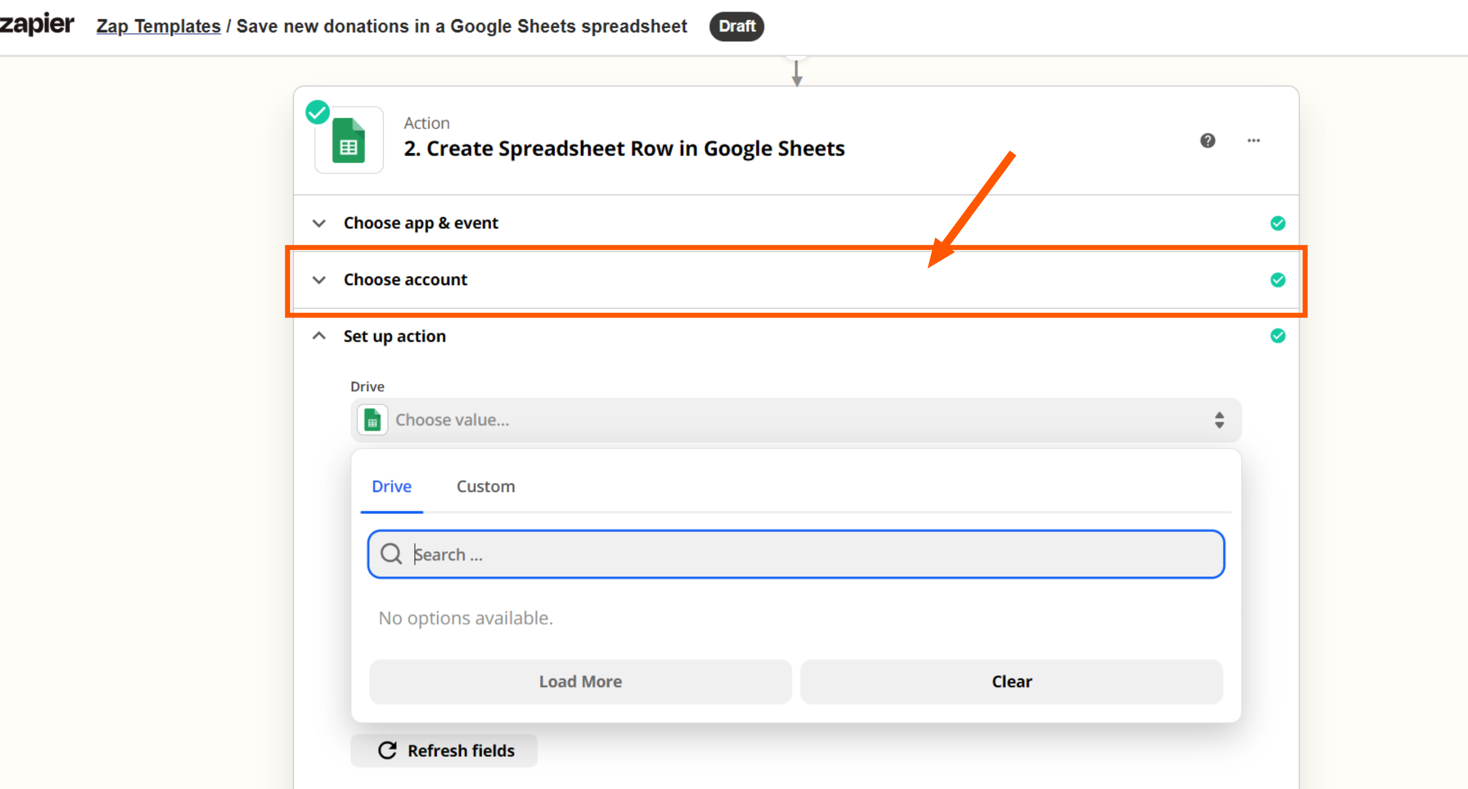Open the help question mark icon

click(1208, 140)
